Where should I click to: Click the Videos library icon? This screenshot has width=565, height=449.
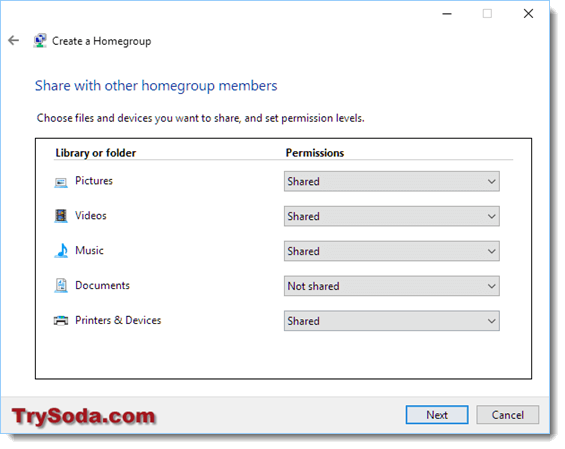coord(61,216)
